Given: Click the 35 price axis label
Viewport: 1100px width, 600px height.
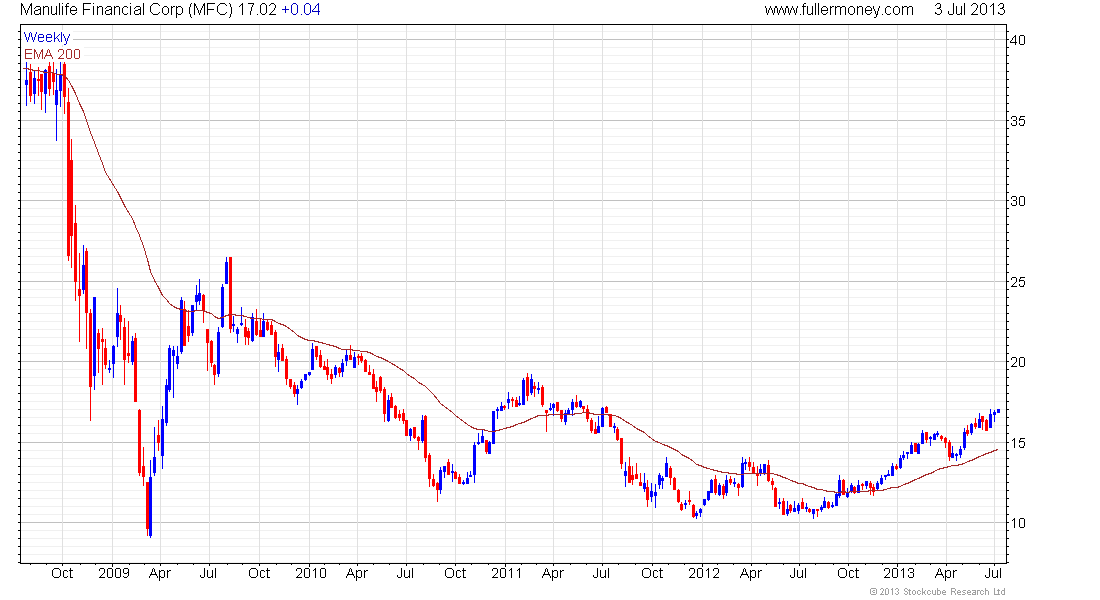Looking at the screenshot, I should [x=1017, y=121].
